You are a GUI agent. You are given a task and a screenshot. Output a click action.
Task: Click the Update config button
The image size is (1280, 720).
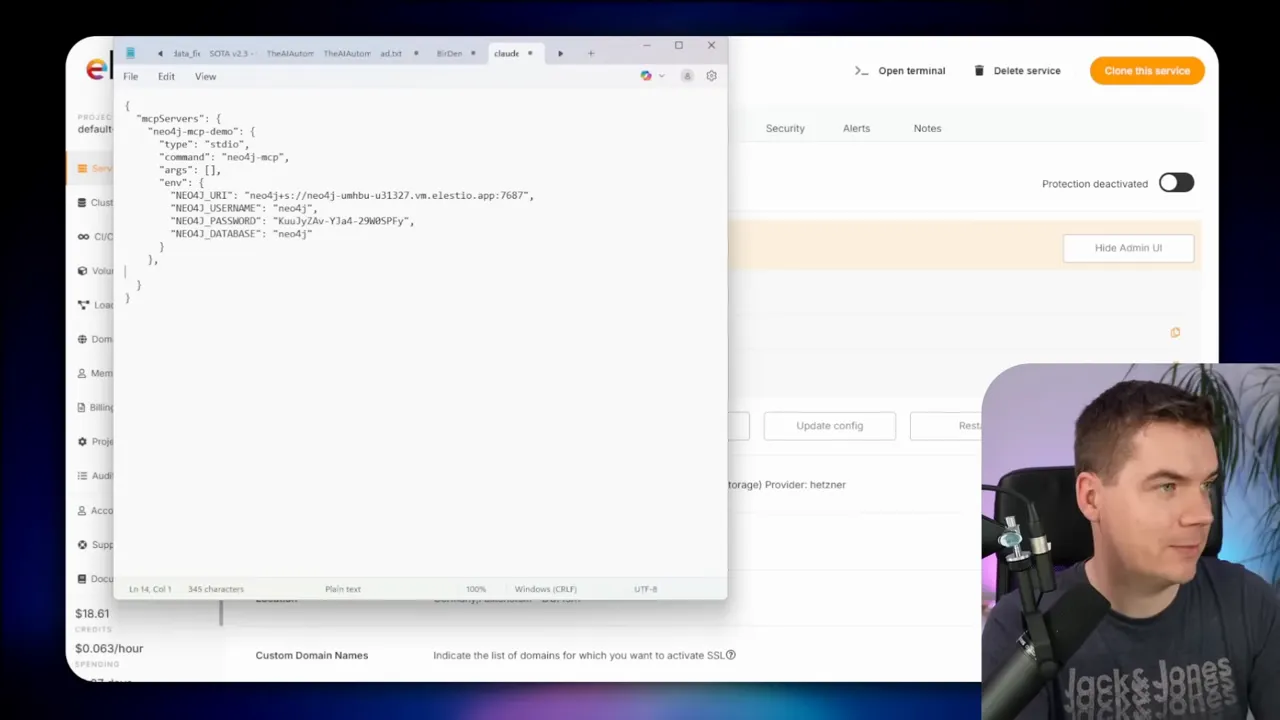(829, 425)
